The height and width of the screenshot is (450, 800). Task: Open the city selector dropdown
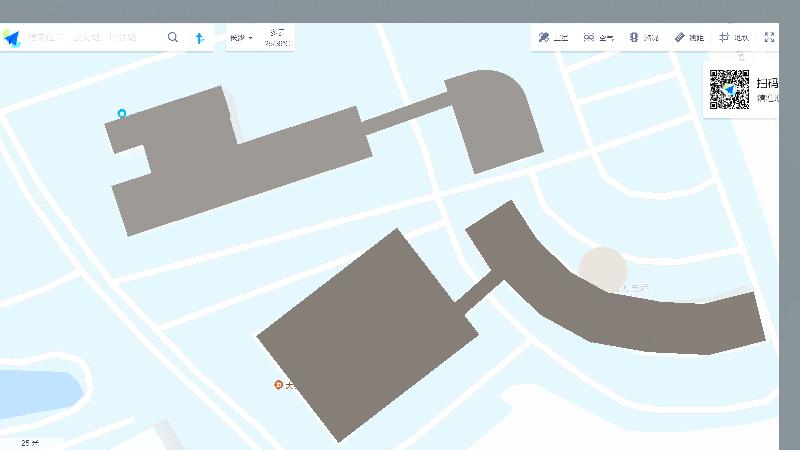(241, 38)
